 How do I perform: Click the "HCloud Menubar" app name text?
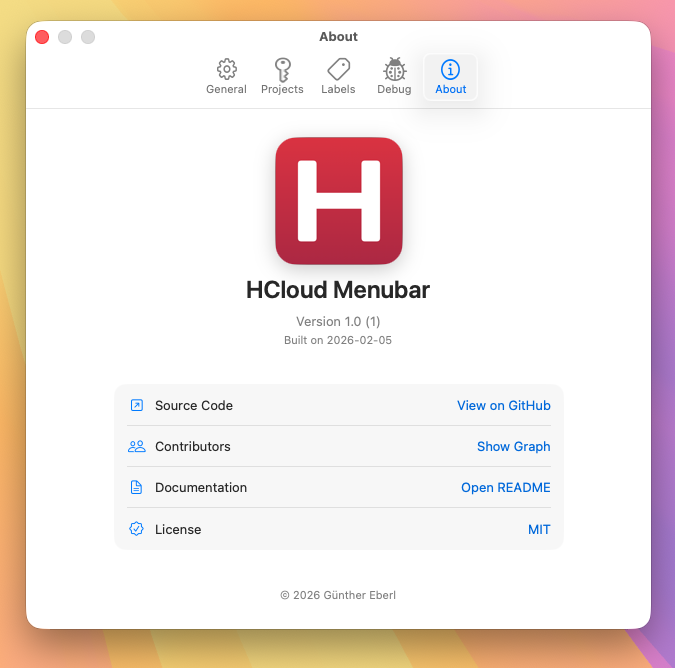[338, 290]
